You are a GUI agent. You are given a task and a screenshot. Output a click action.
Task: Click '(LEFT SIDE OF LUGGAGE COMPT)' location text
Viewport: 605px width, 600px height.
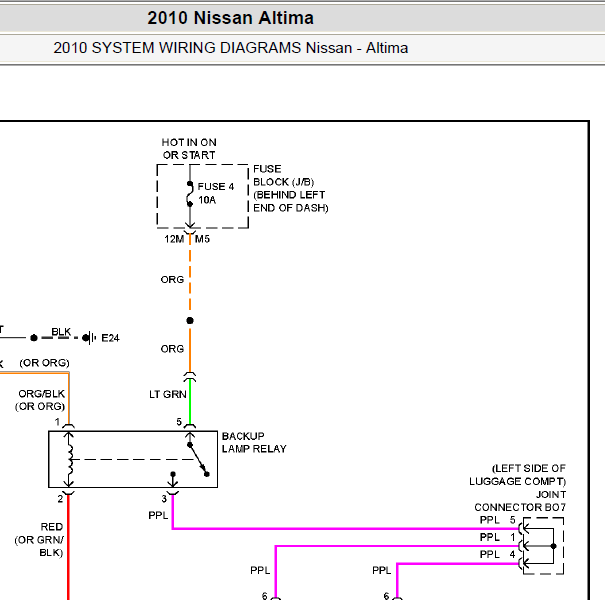(x=517, y=475)
